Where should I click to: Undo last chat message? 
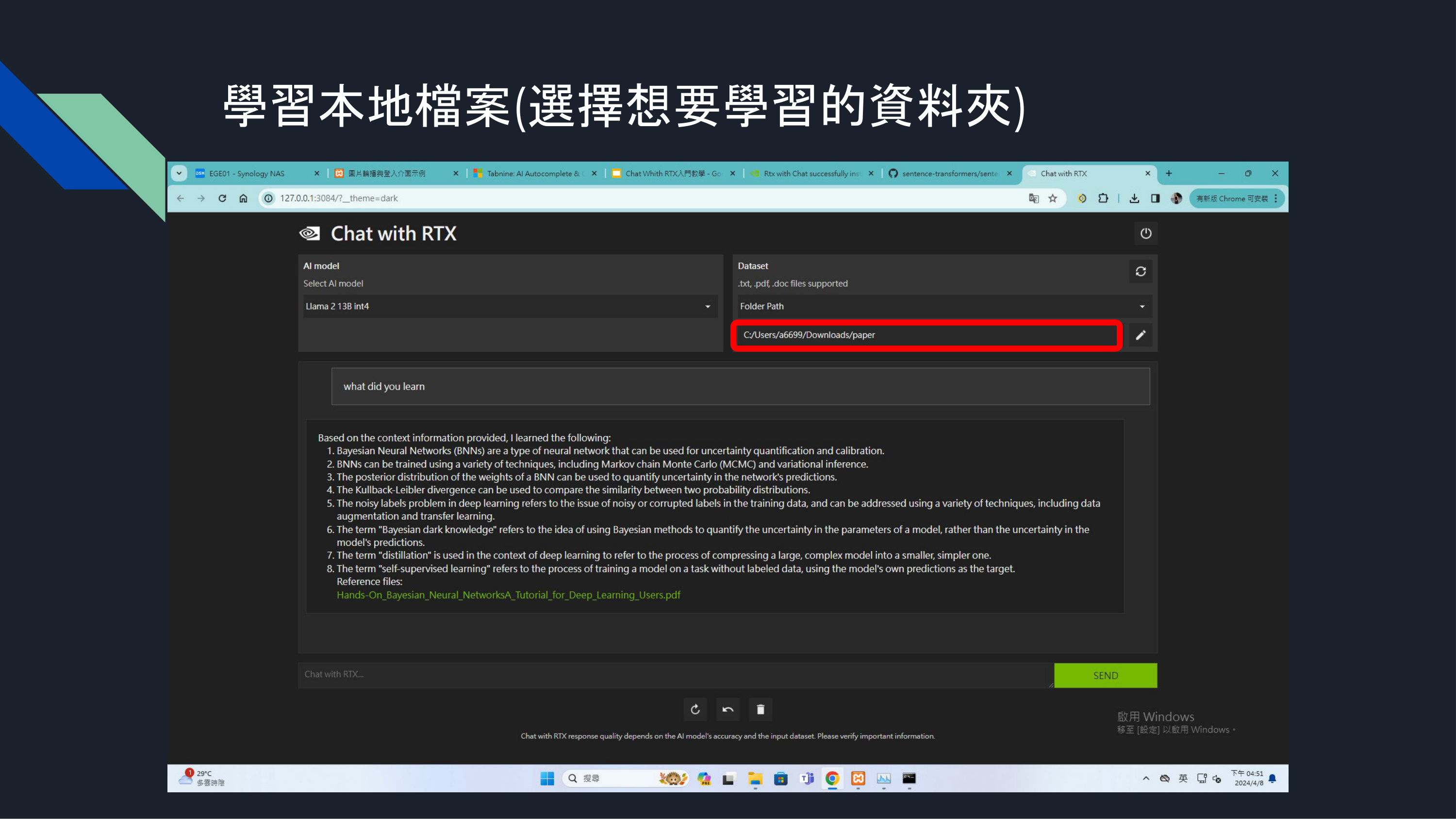[728, 709]
